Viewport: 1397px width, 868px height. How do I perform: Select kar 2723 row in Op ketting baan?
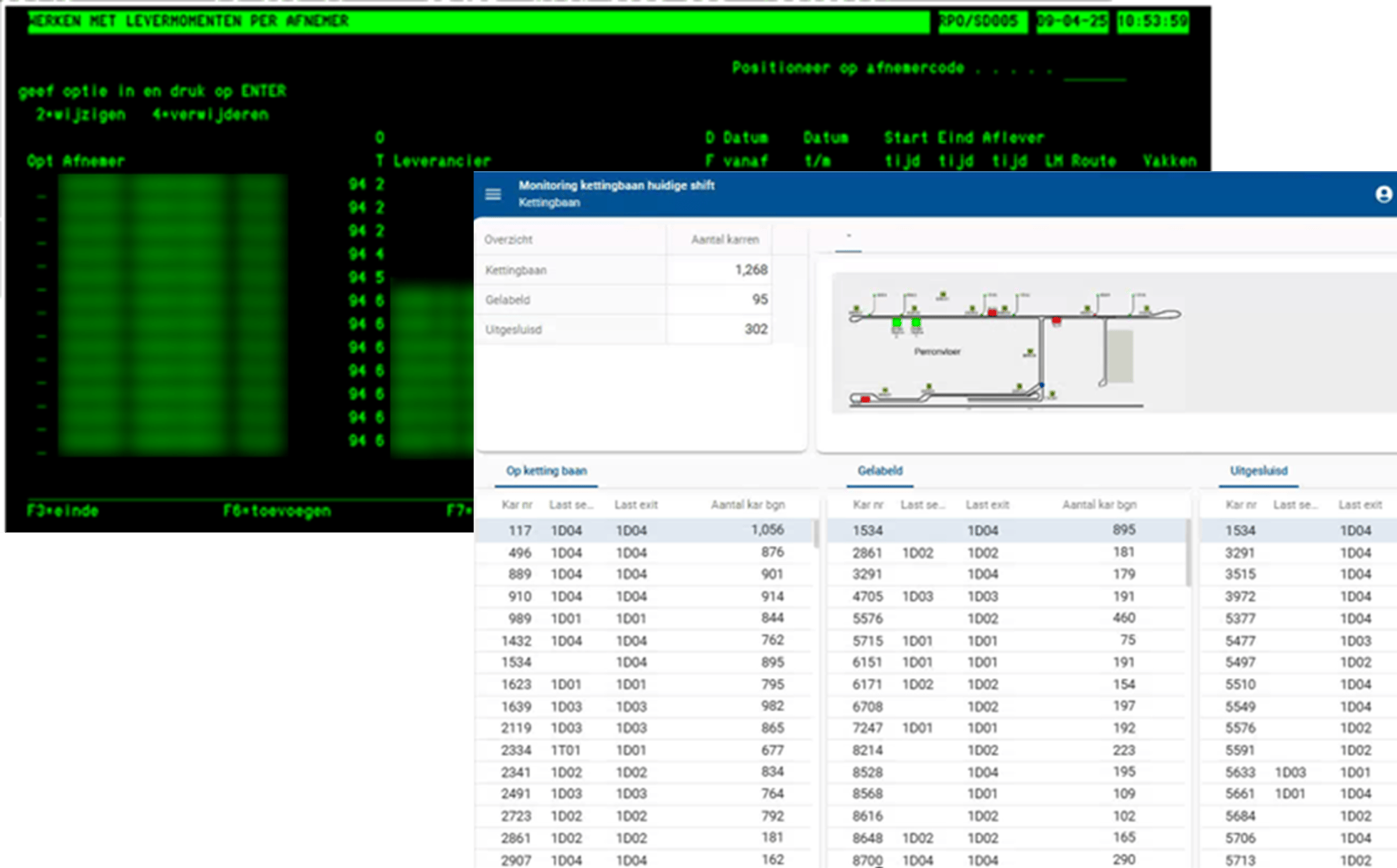[x=644, y=816]
